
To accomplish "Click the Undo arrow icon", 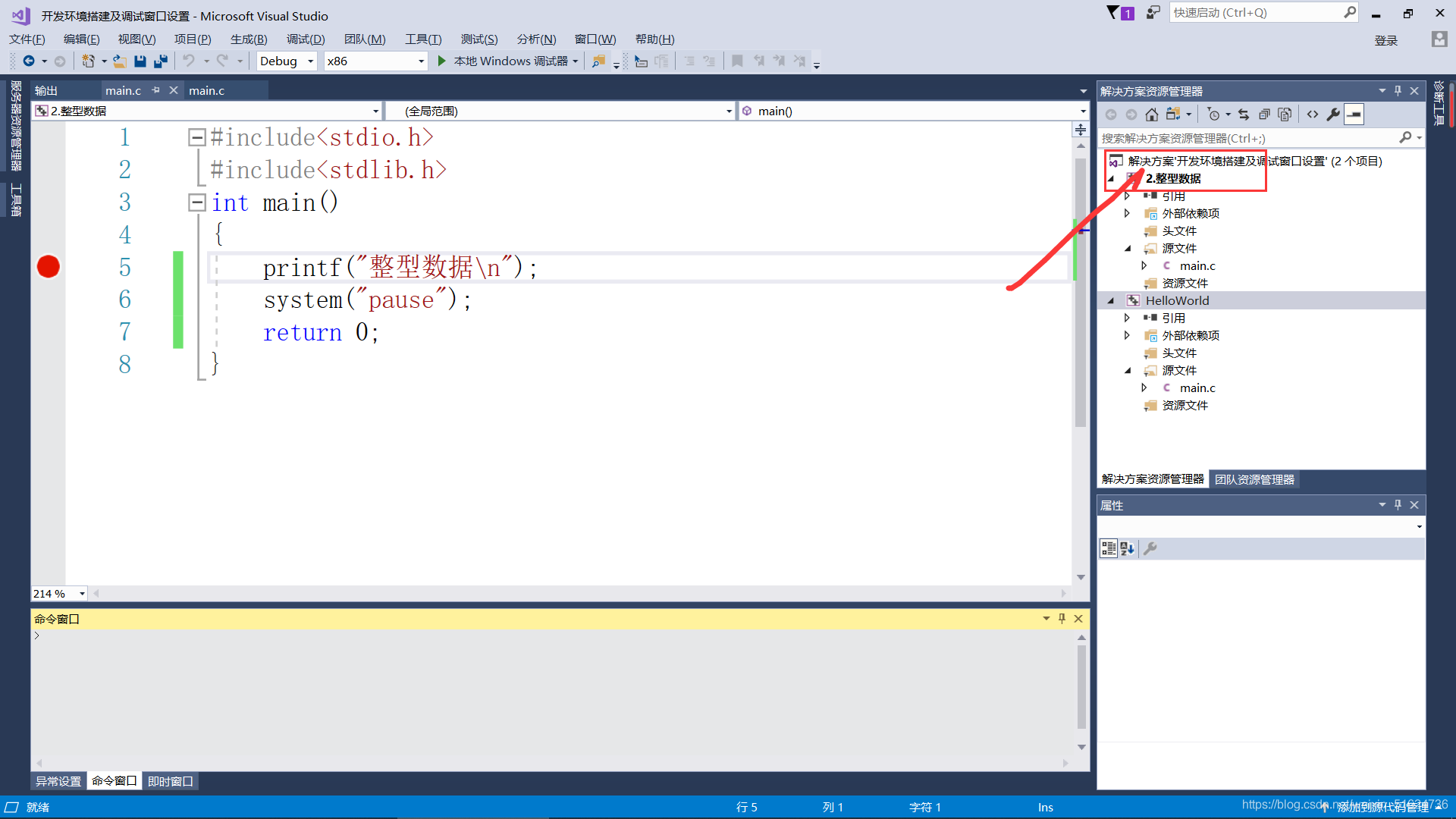I will pyautogui.click(x=189, y=61).
